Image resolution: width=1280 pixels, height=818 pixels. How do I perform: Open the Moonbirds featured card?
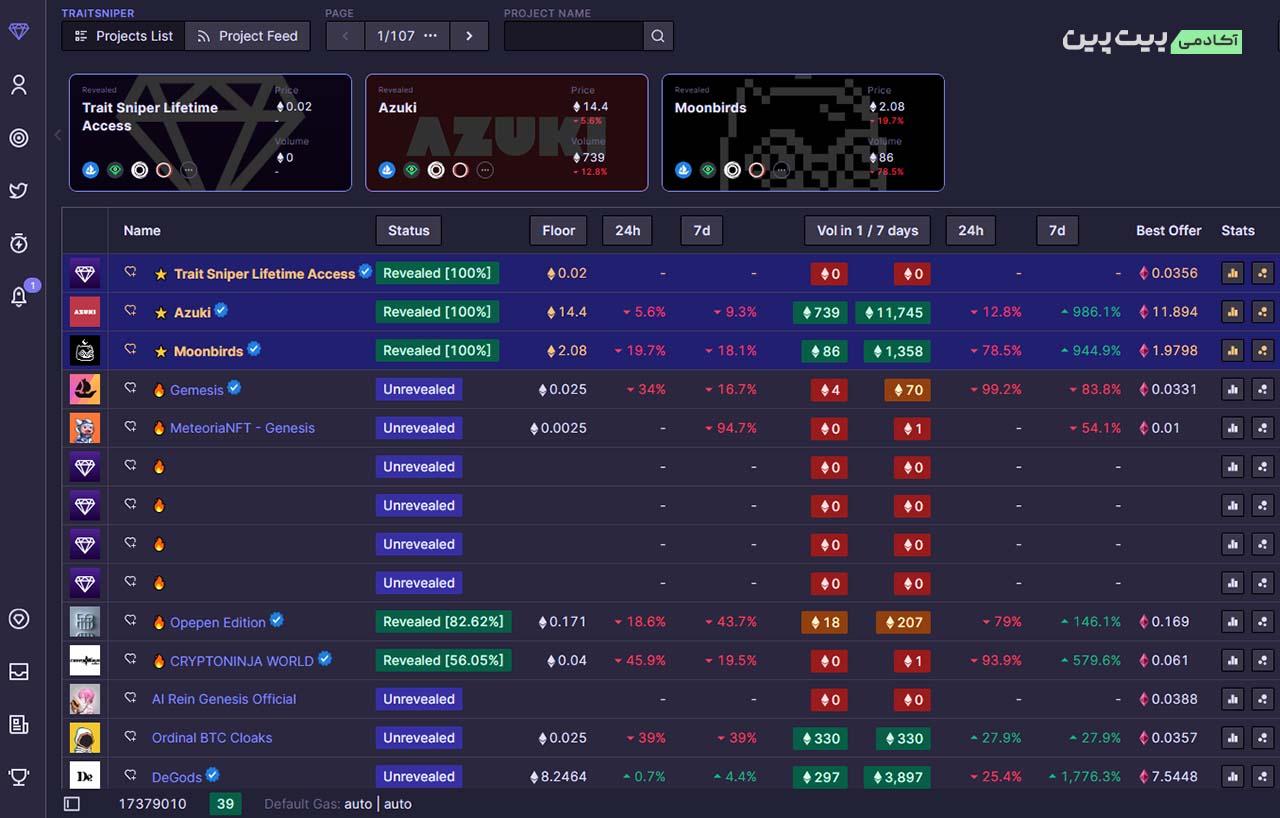click(x=803, y=132)
